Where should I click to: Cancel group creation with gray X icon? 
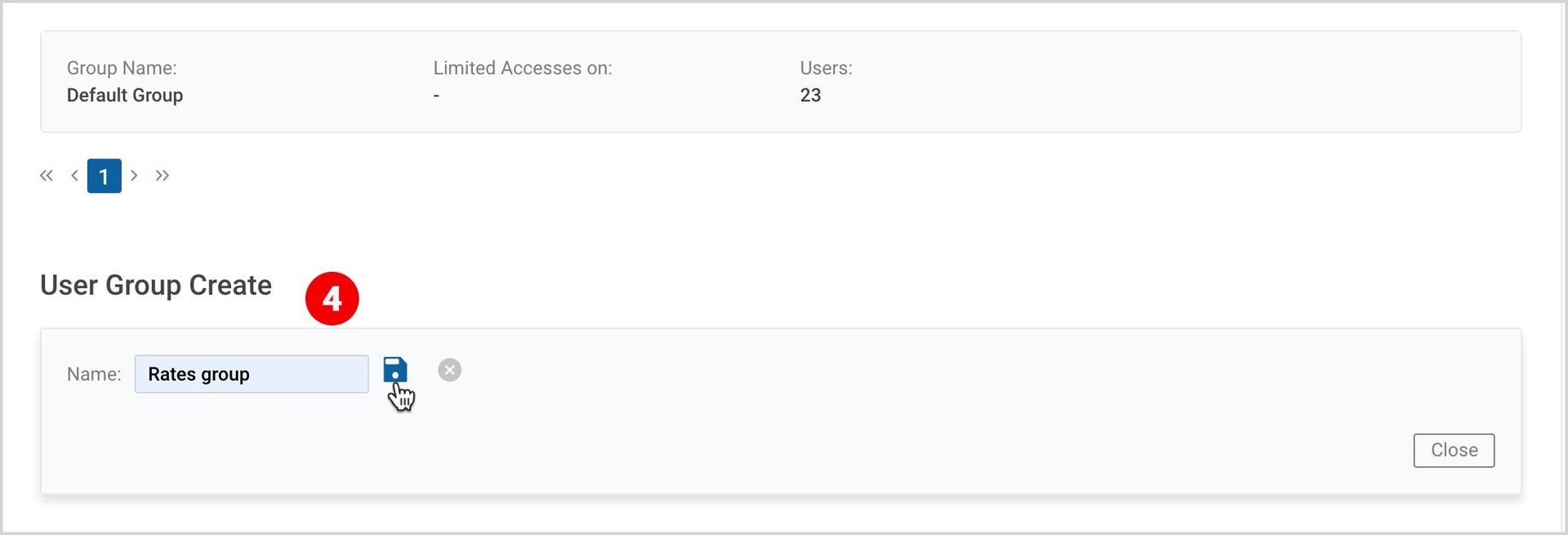click(x=449, y=370)
